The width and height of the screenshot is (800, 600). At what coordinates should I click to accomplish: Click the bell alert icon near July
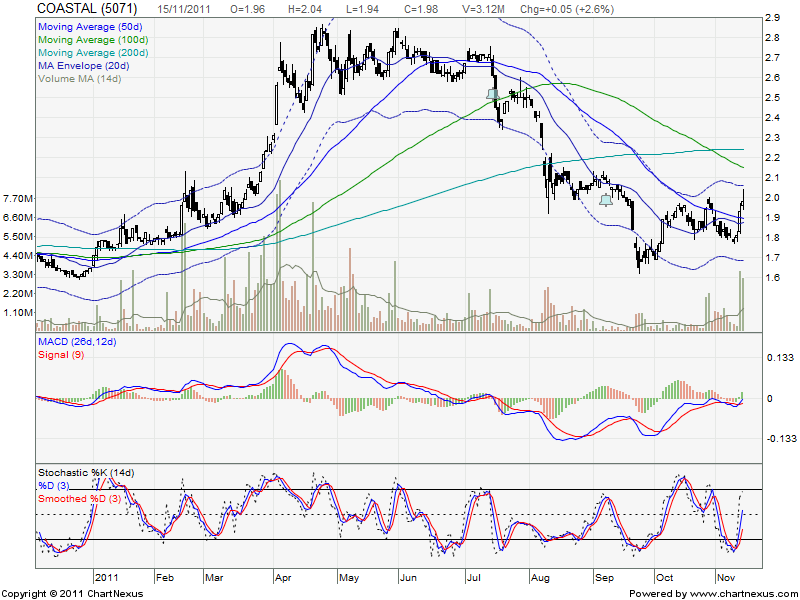click(492, 94)
